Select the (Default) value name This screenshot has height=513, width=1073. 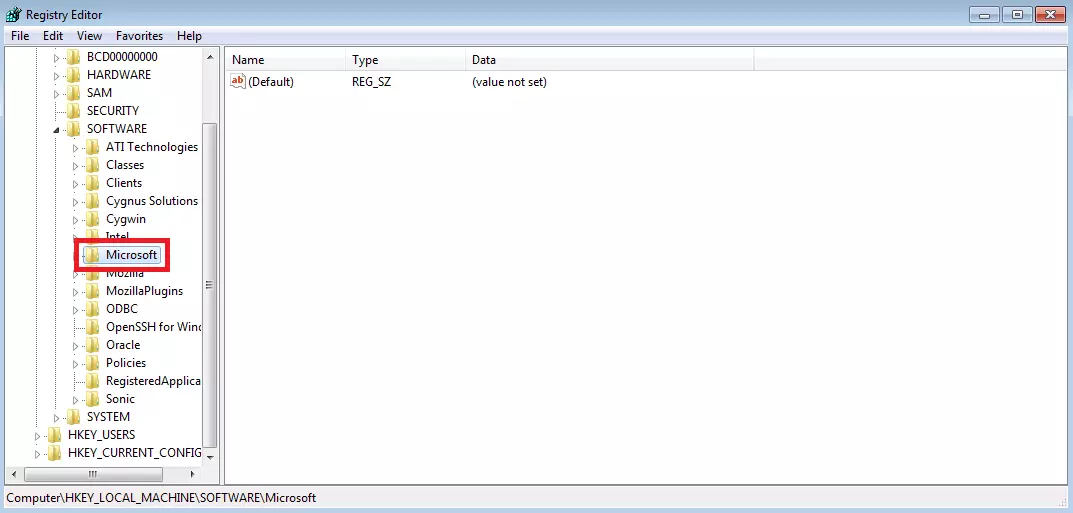pyautogui.click(x=271, y=82)
